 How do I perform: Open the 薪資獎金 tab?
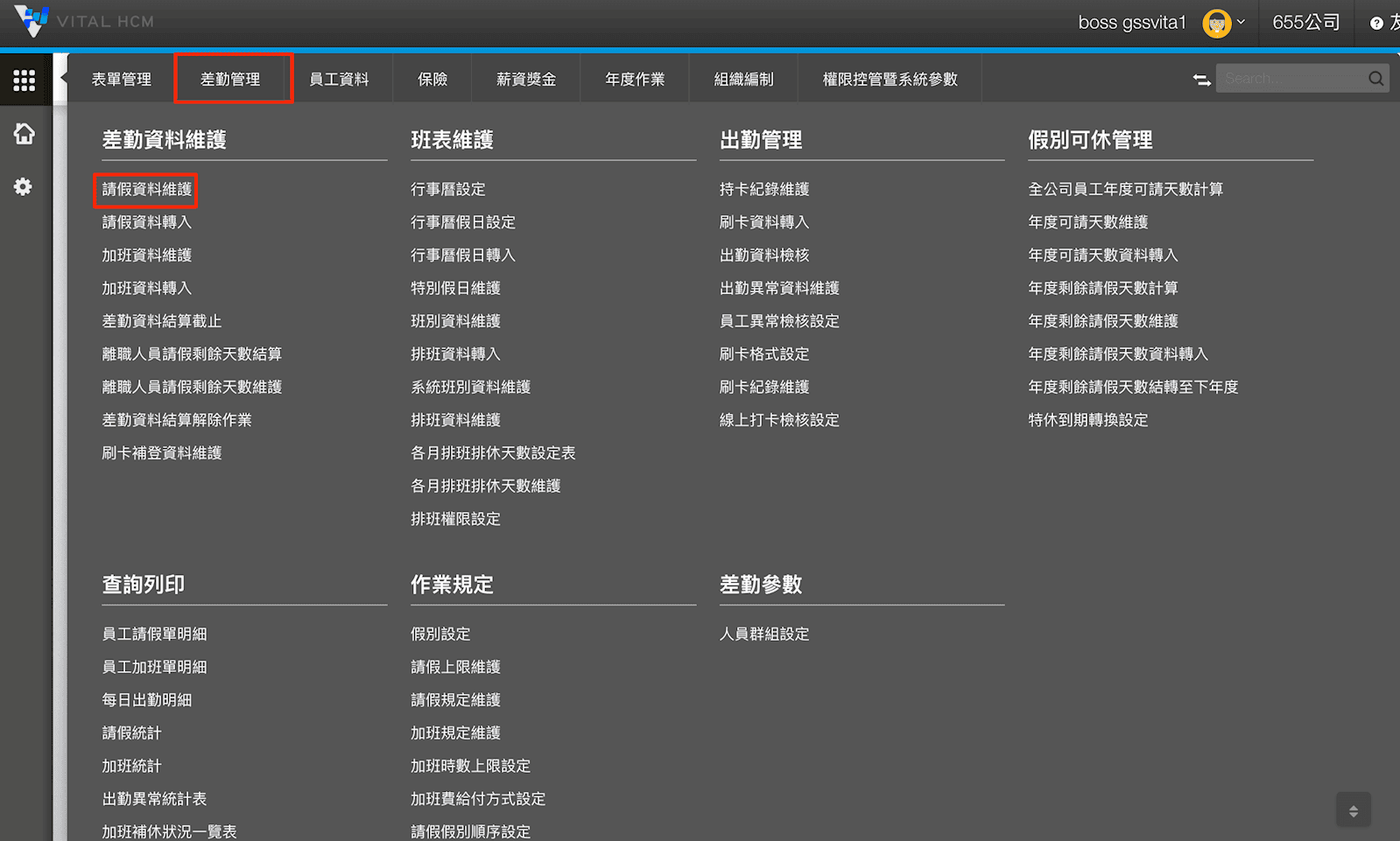pyautogui.click(x=525, y=79)
